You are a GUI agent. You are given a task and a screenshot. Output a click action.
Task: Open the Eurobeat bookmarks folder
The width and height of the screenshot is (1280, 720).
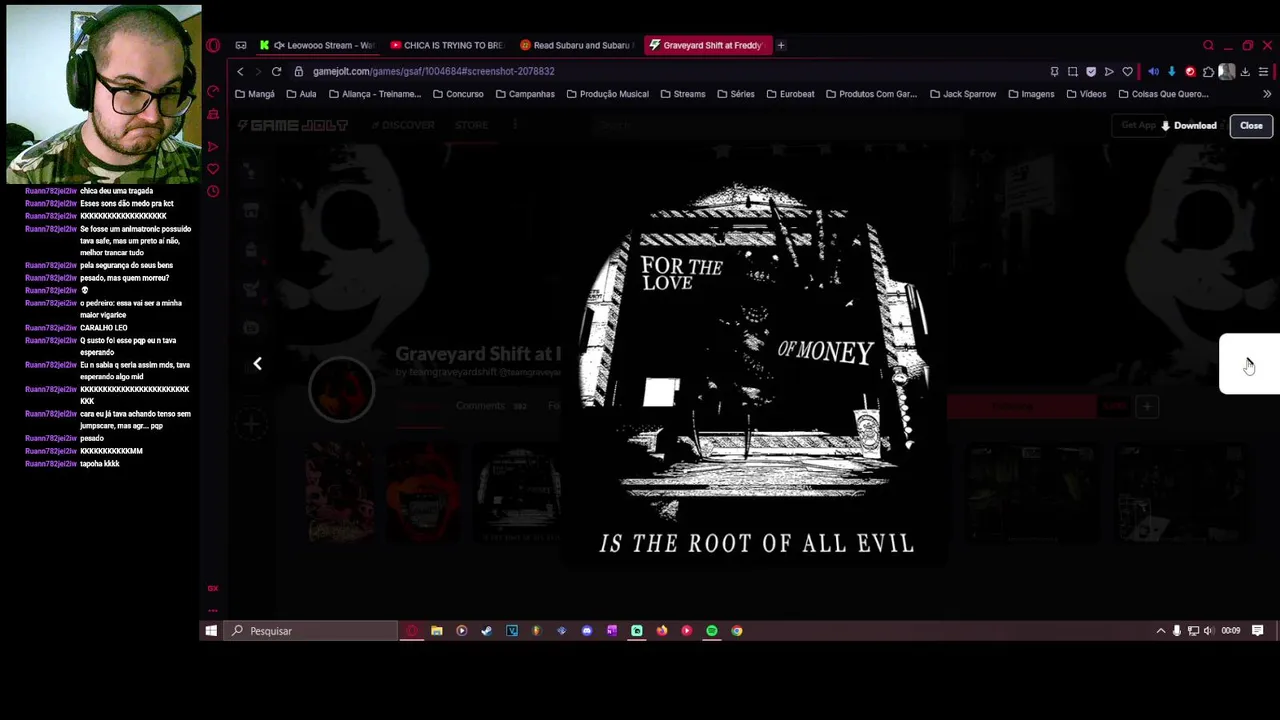tap(790, 94)
